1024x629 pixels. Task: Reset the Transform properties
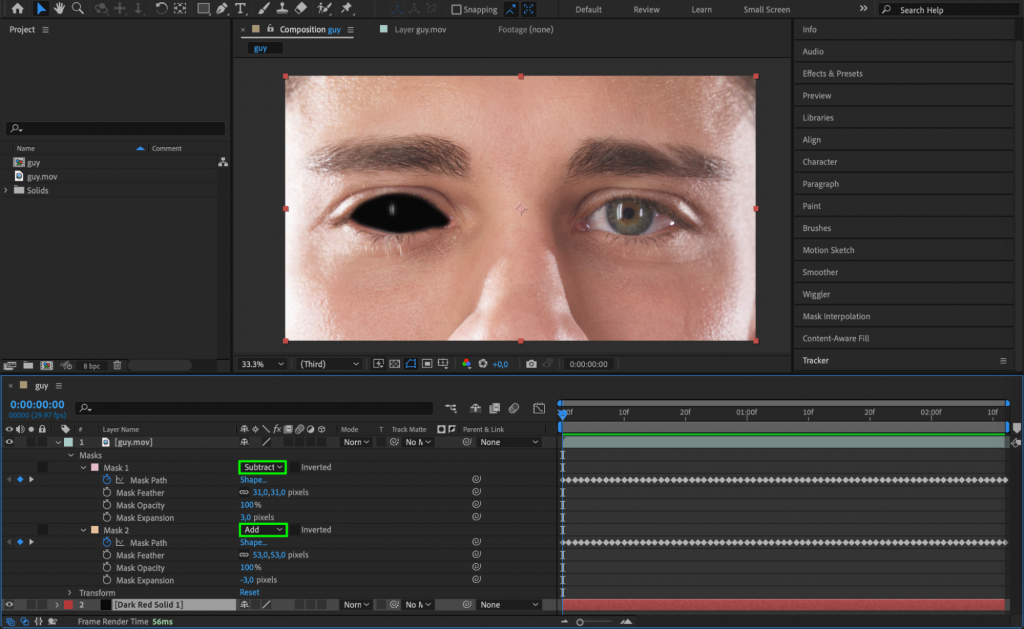coord(250,592)
